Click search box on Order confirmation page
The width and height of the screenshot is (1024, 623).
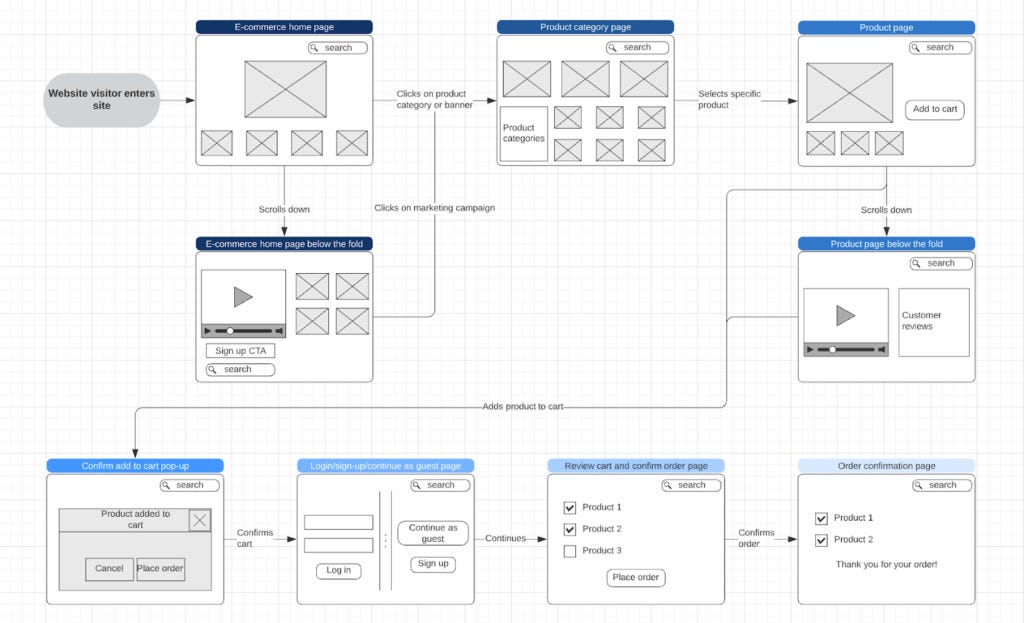coord(942,485)
